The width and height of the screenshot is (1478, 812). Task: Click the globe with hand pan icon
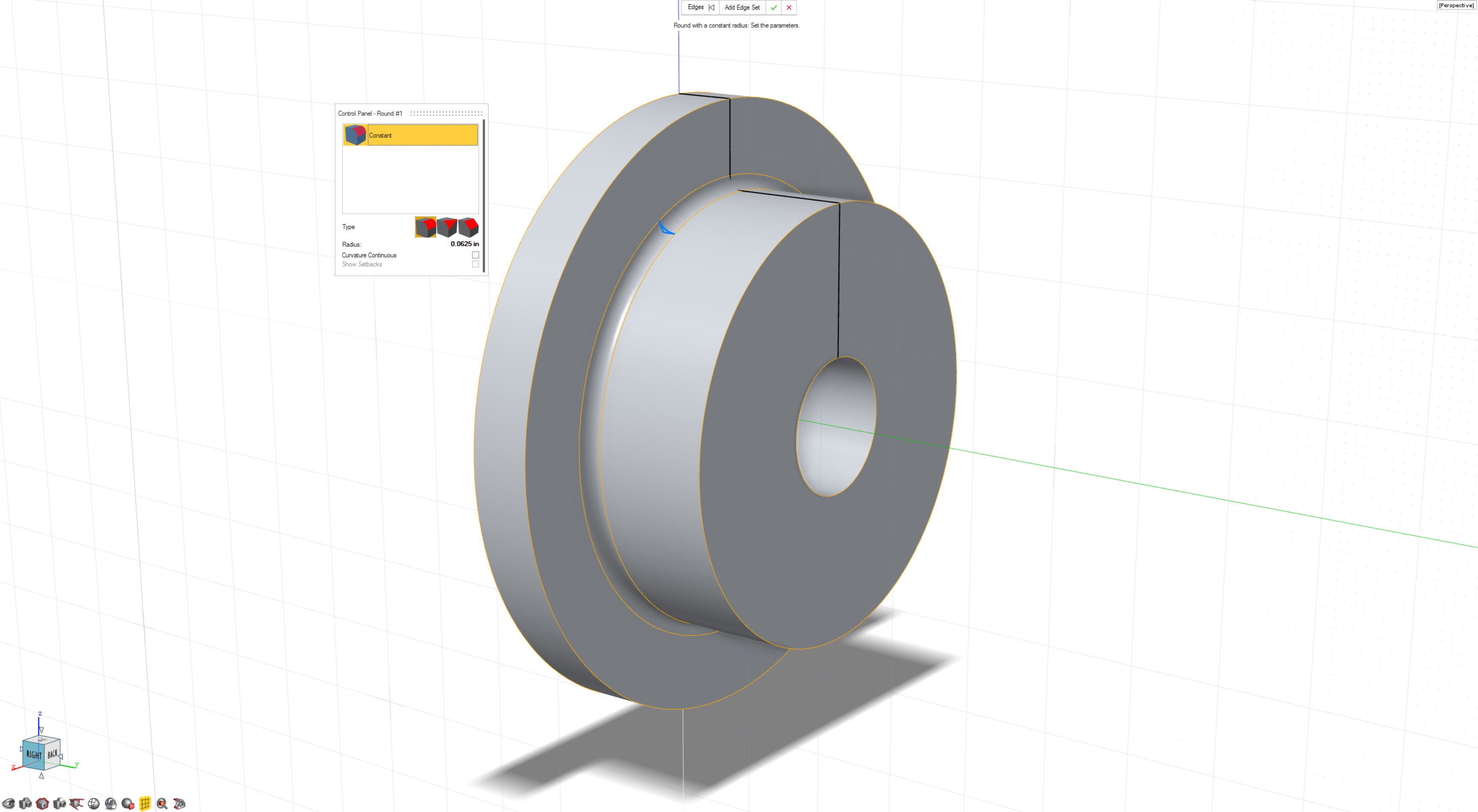point(111,803)
